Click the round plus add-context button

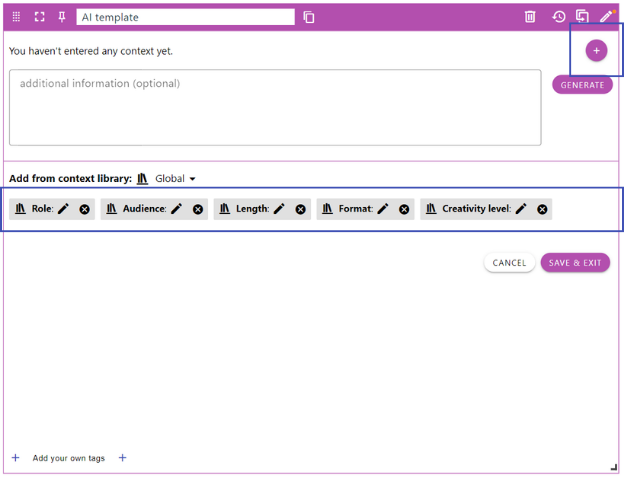(596, 50)
